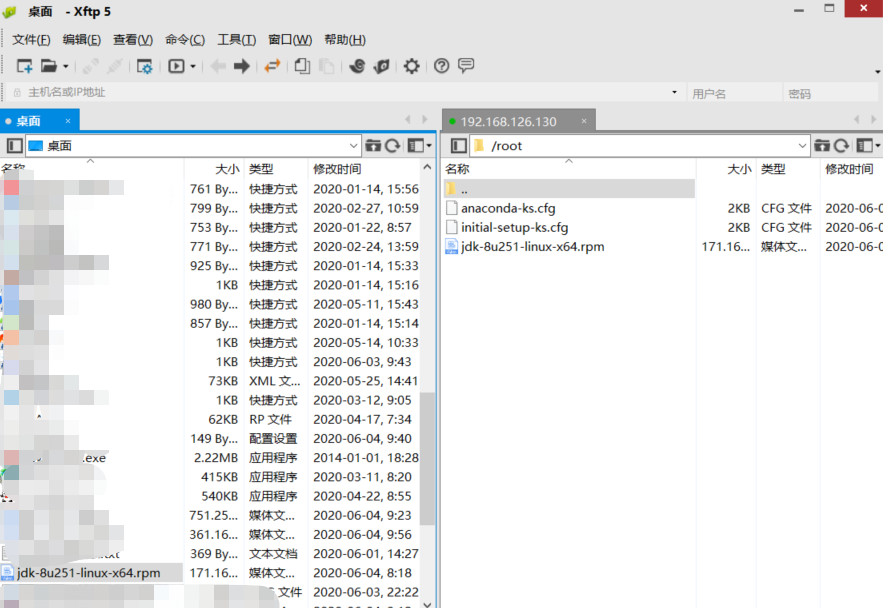Open the 查看(V) menu
The height and width of the screenshot is (608, 883).
point(133,39)
